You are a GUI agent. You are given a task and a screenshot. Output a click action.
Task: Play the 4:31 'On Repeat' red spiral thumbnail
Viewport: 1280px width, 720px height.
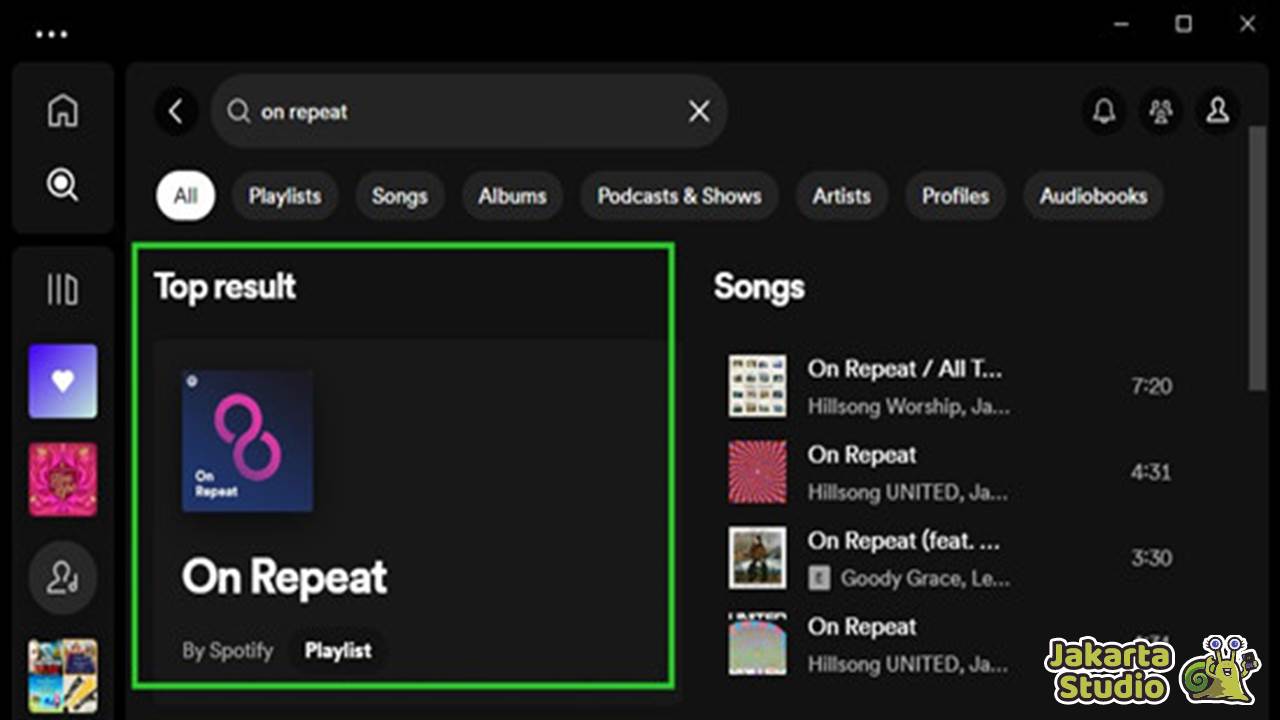pyautogui.click(x=757, y=472)
